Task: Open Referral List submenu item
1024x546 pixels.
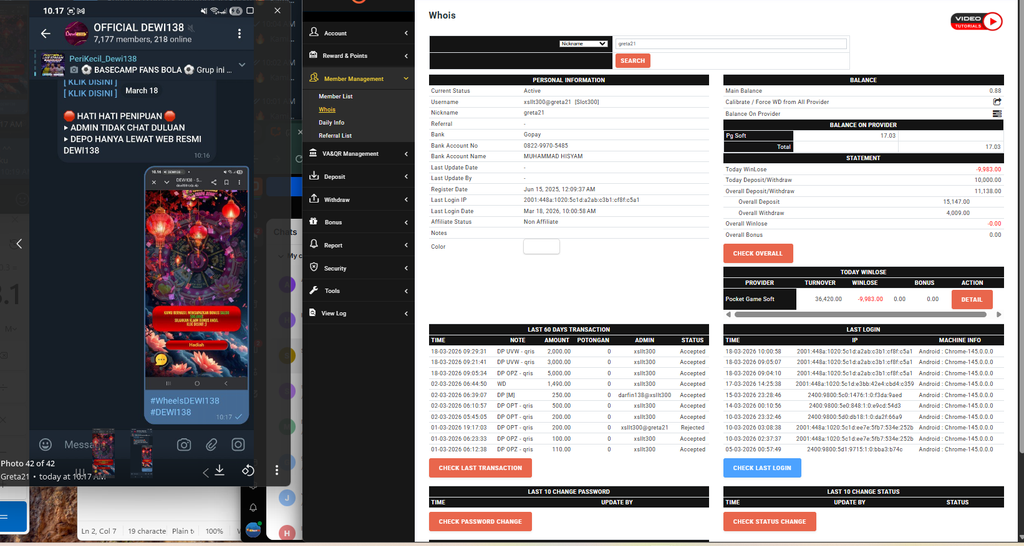Action: pyautogui.click(x=335, y=135)
